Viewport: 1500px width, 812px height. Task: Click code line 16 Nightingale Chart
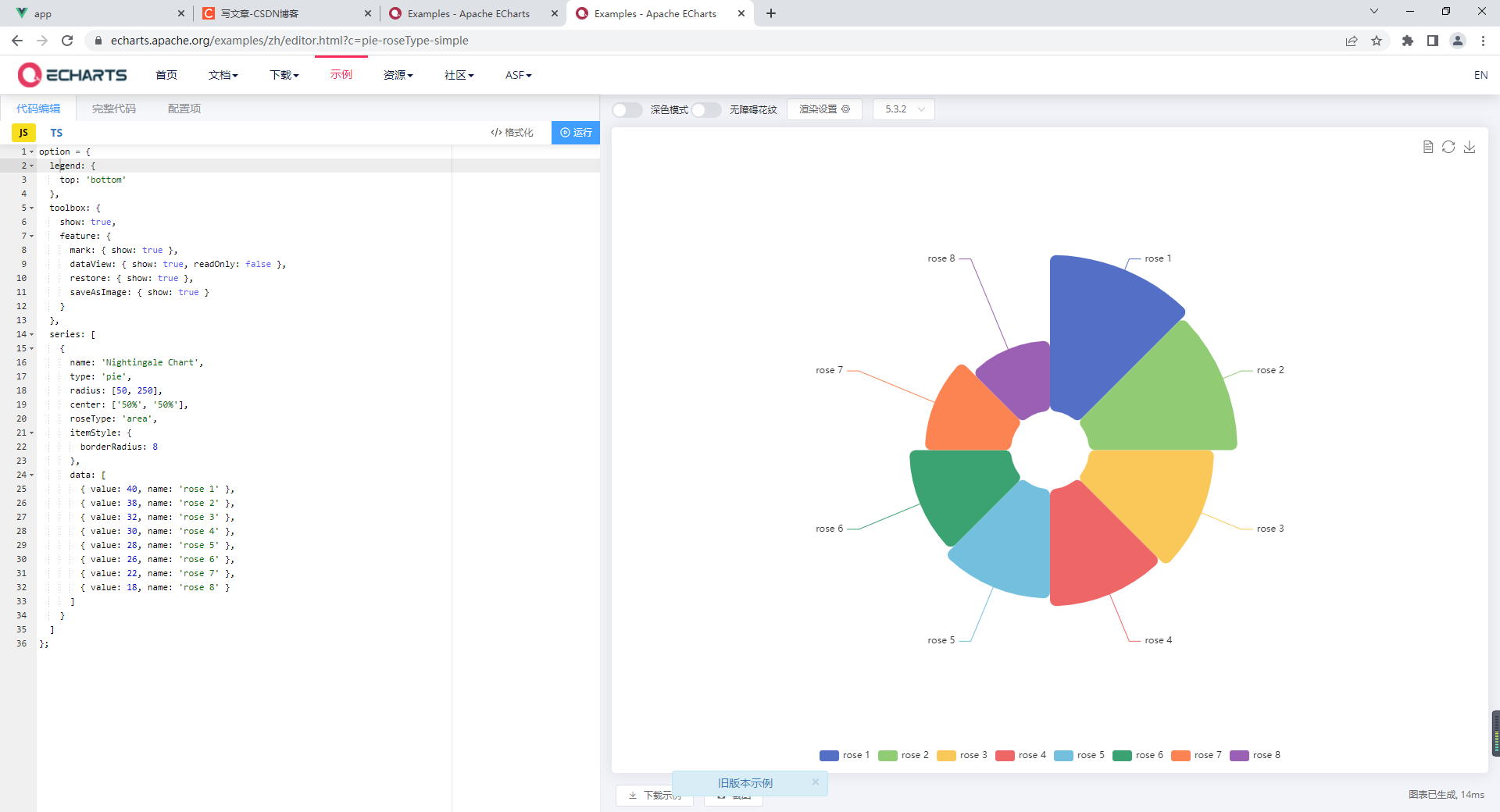136,362
